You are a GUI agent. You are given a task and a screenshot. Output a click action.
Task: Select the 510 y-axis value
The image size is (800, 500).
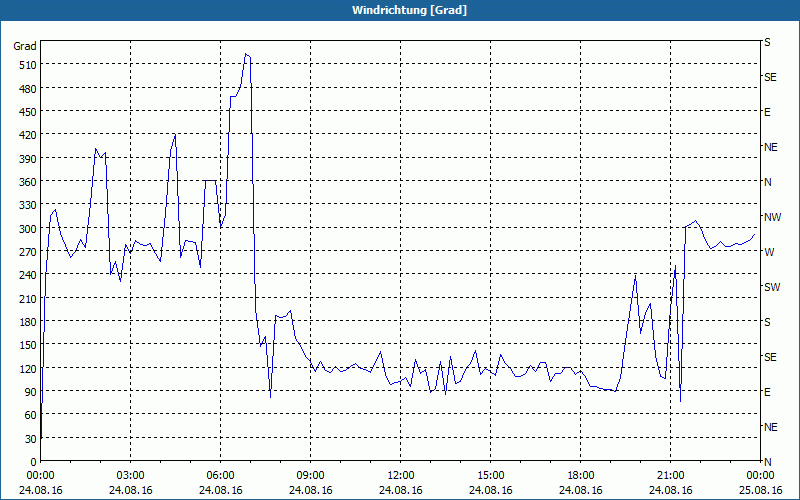coord(28,65)
